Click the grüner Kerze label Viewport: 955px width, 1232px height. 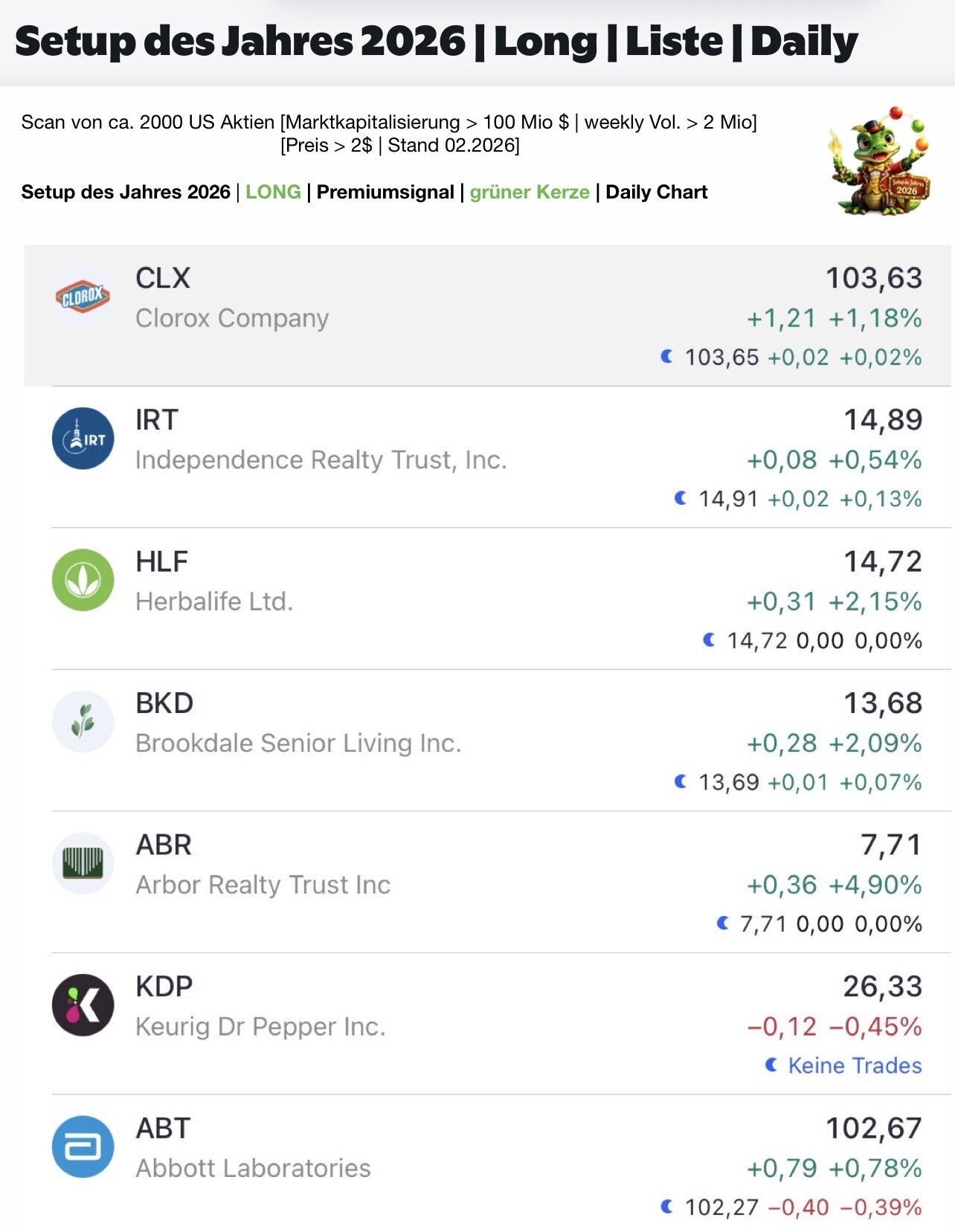pos(530,192)
